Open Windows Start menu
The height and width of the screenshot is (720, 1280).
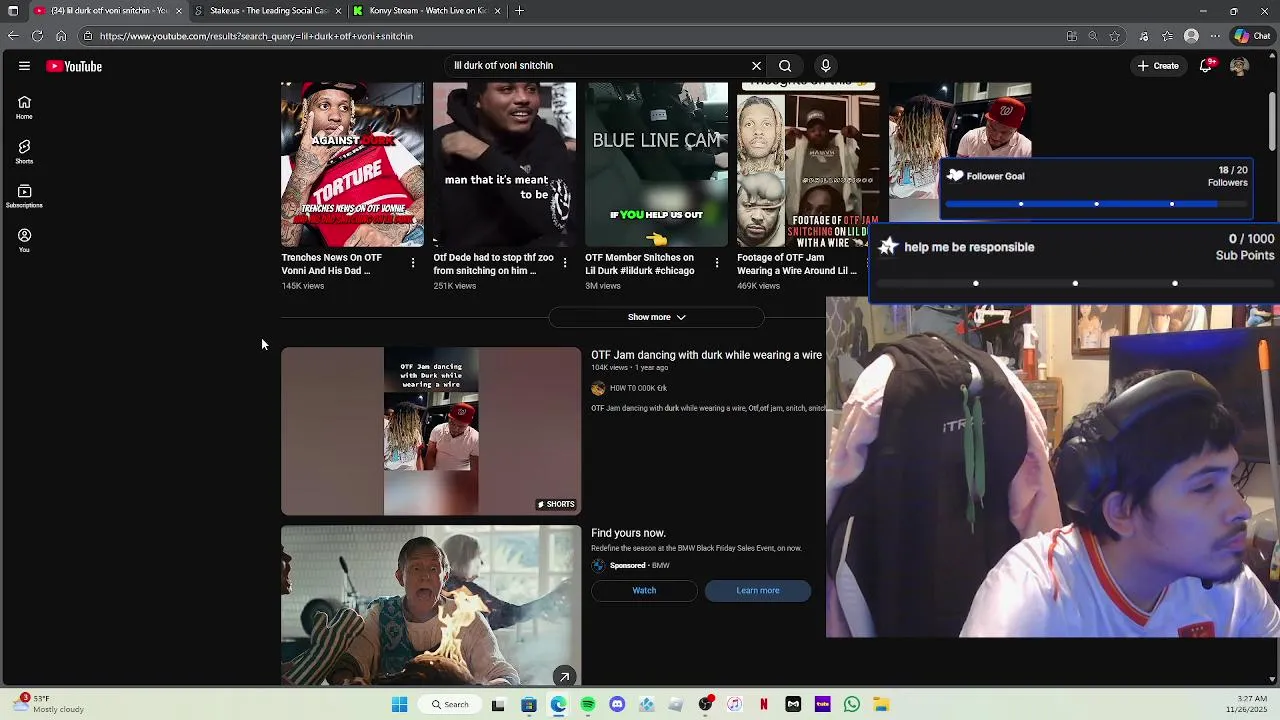[399, 705]
